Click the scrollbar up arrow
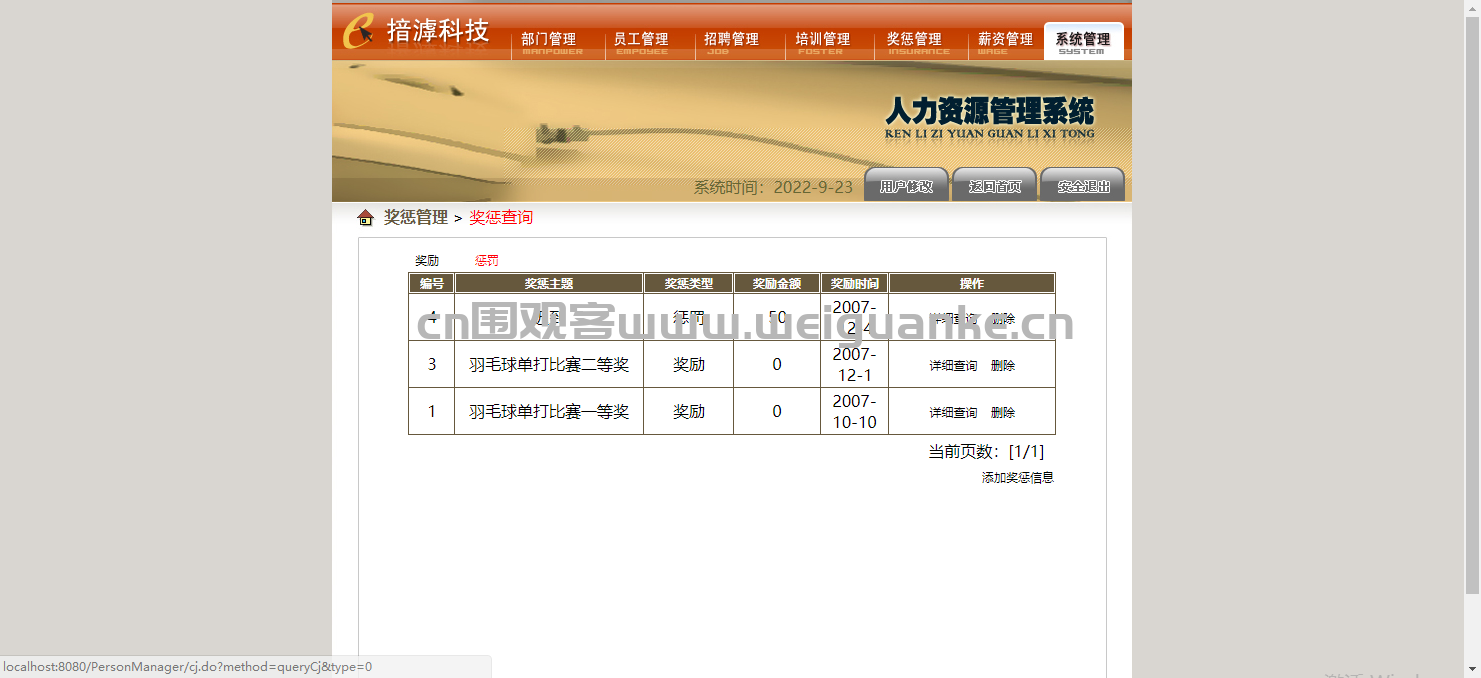The width and height of the screenshot is (1481, 678). click(x=1472, y=8)
